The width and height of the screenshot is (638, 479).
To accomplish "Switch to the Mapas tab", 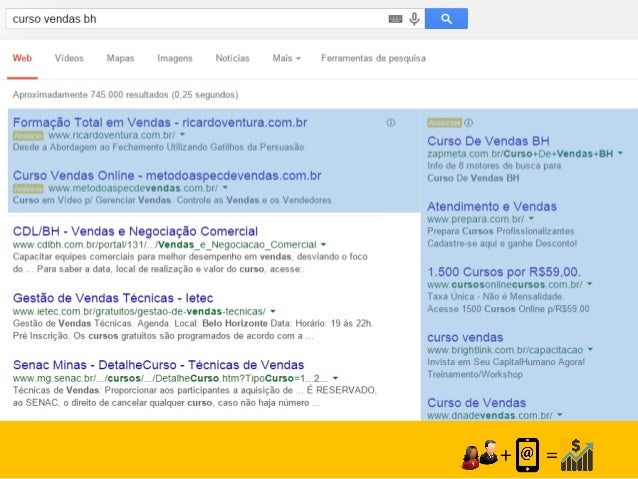I will [x=120, y=58].
